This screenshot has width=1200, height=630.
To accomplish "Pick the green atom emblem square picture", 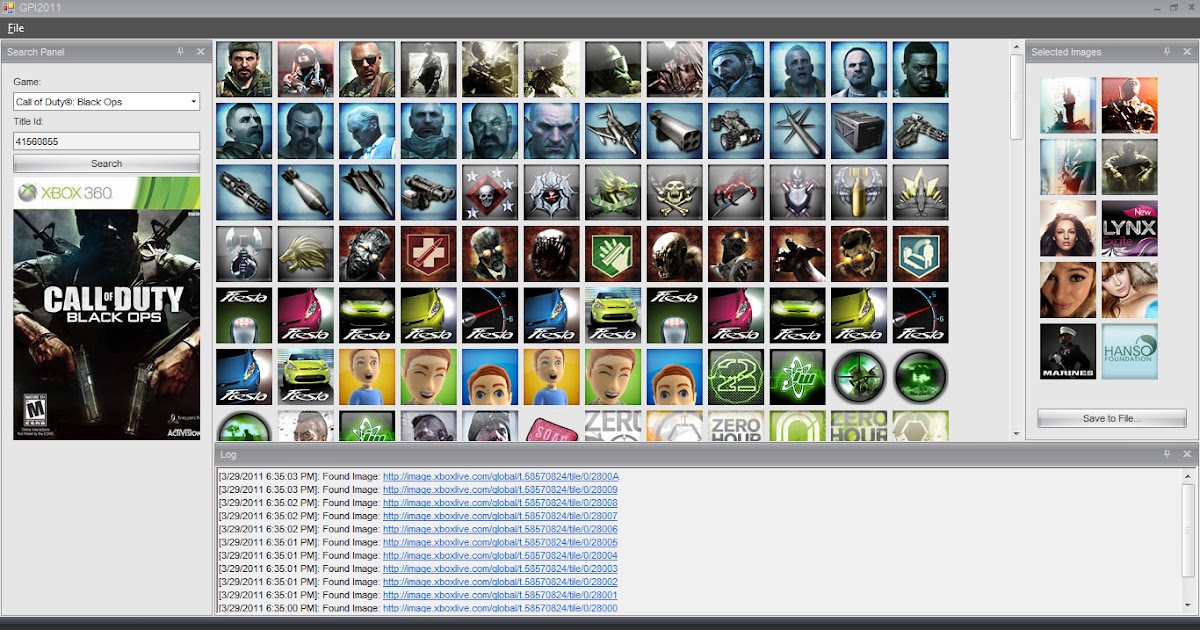I will click(798, 377).
